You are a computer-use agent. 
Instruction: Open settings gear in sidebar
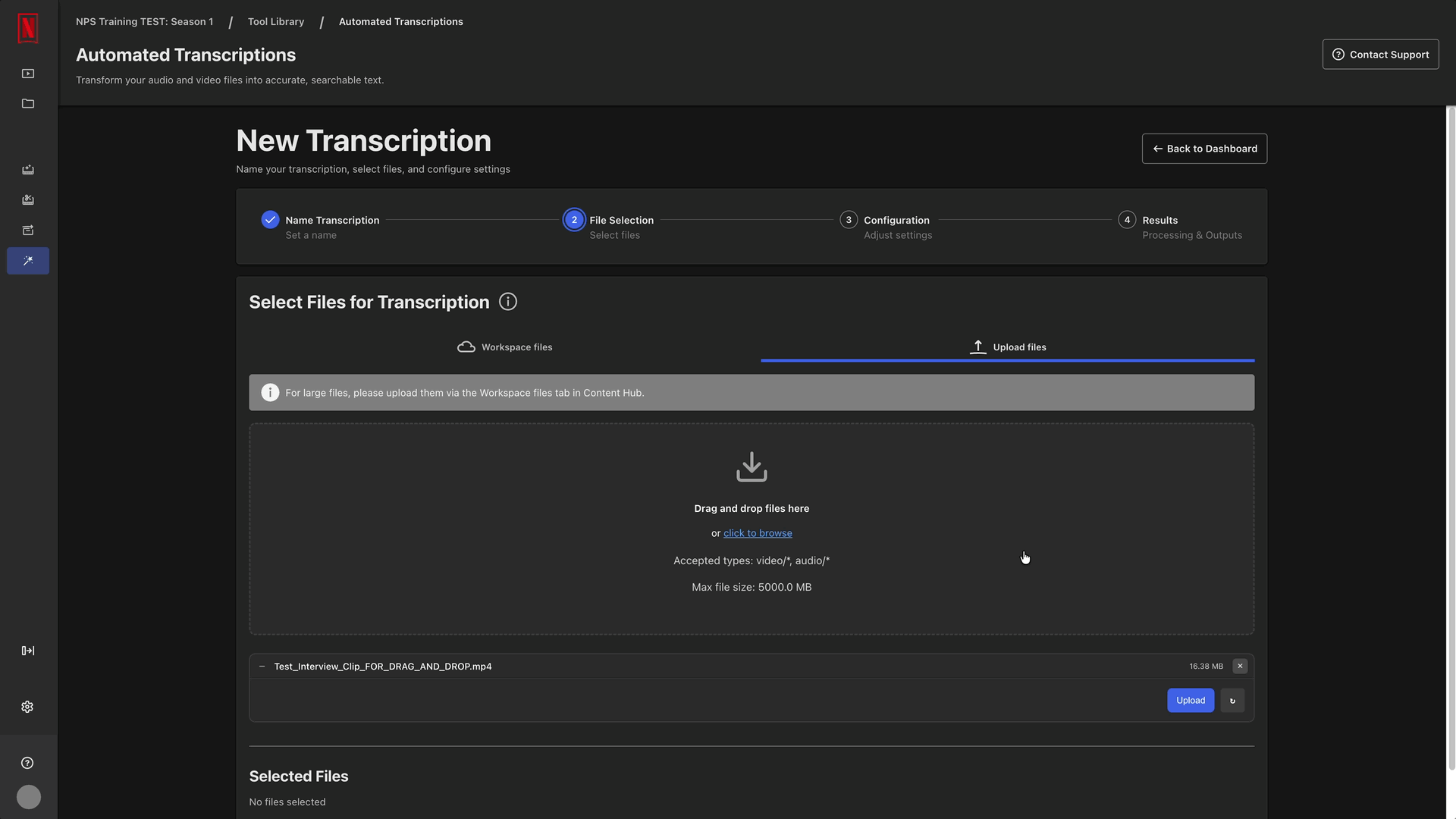point(28,707)
